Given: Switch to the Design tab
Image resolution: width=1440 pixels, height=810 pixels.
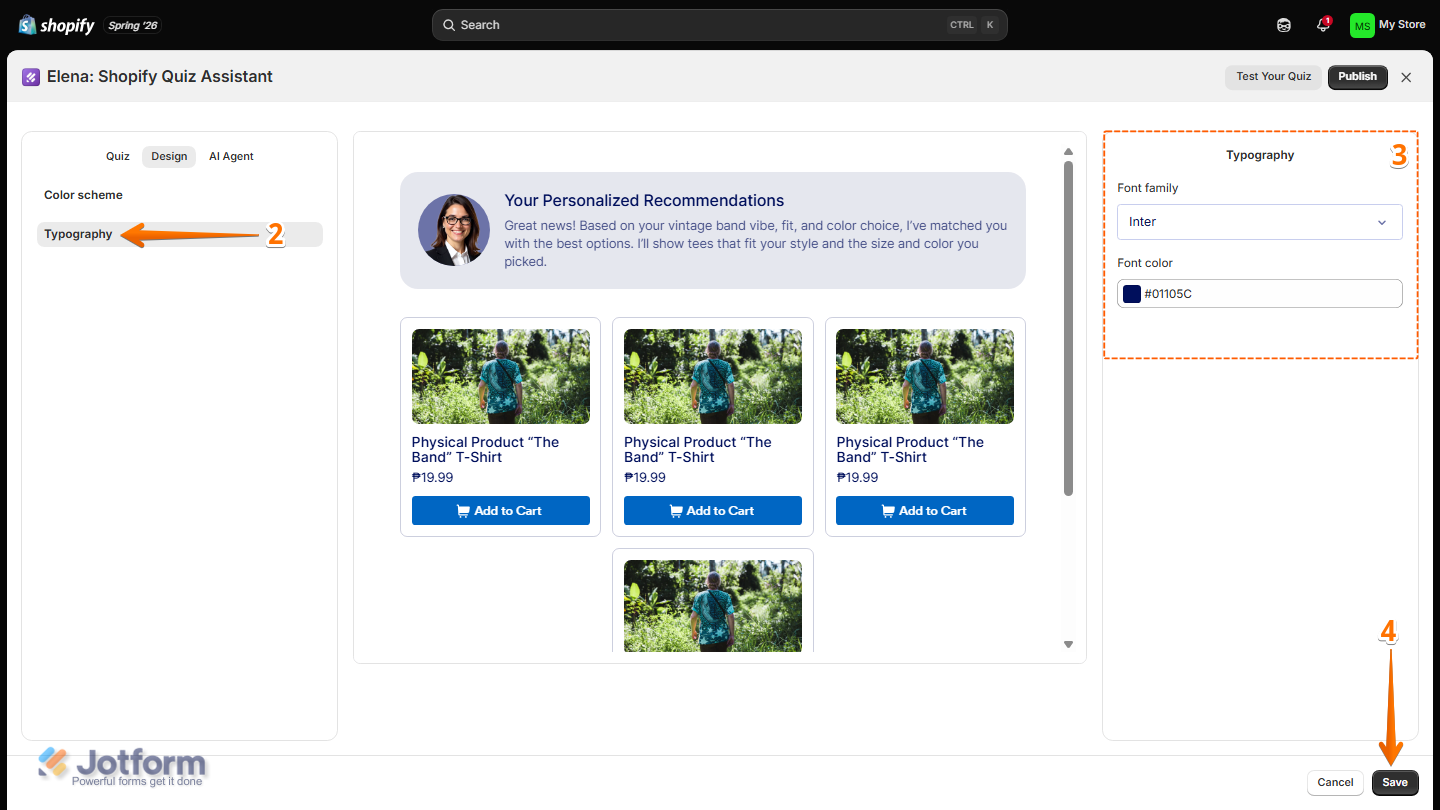Looking at the screenshot, I should 169,156.
